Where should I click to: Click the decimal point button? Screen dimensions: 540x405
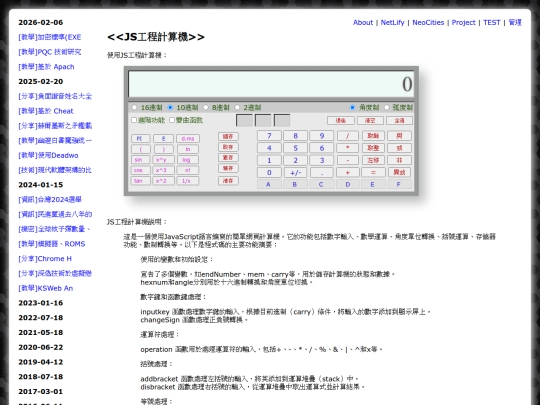click(x=322, y=173)
